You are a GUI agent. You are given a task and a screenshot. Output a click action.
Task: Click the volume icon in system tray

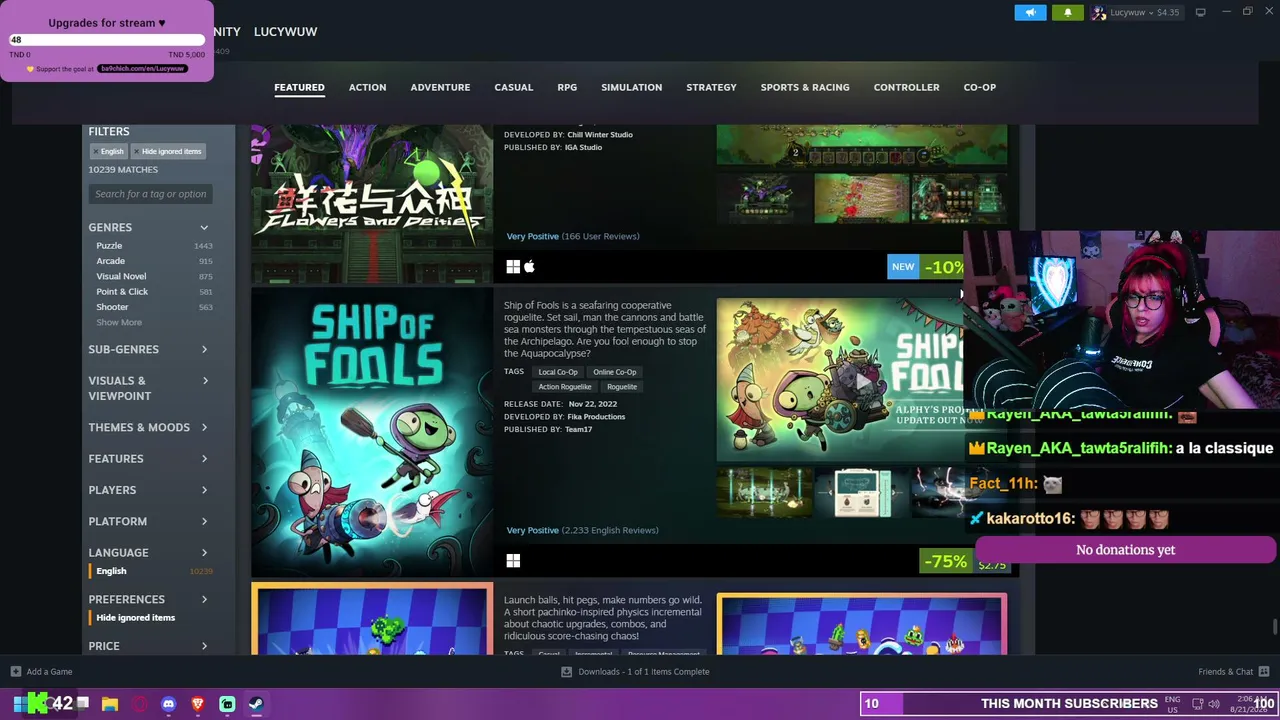tap(1214, 704)
